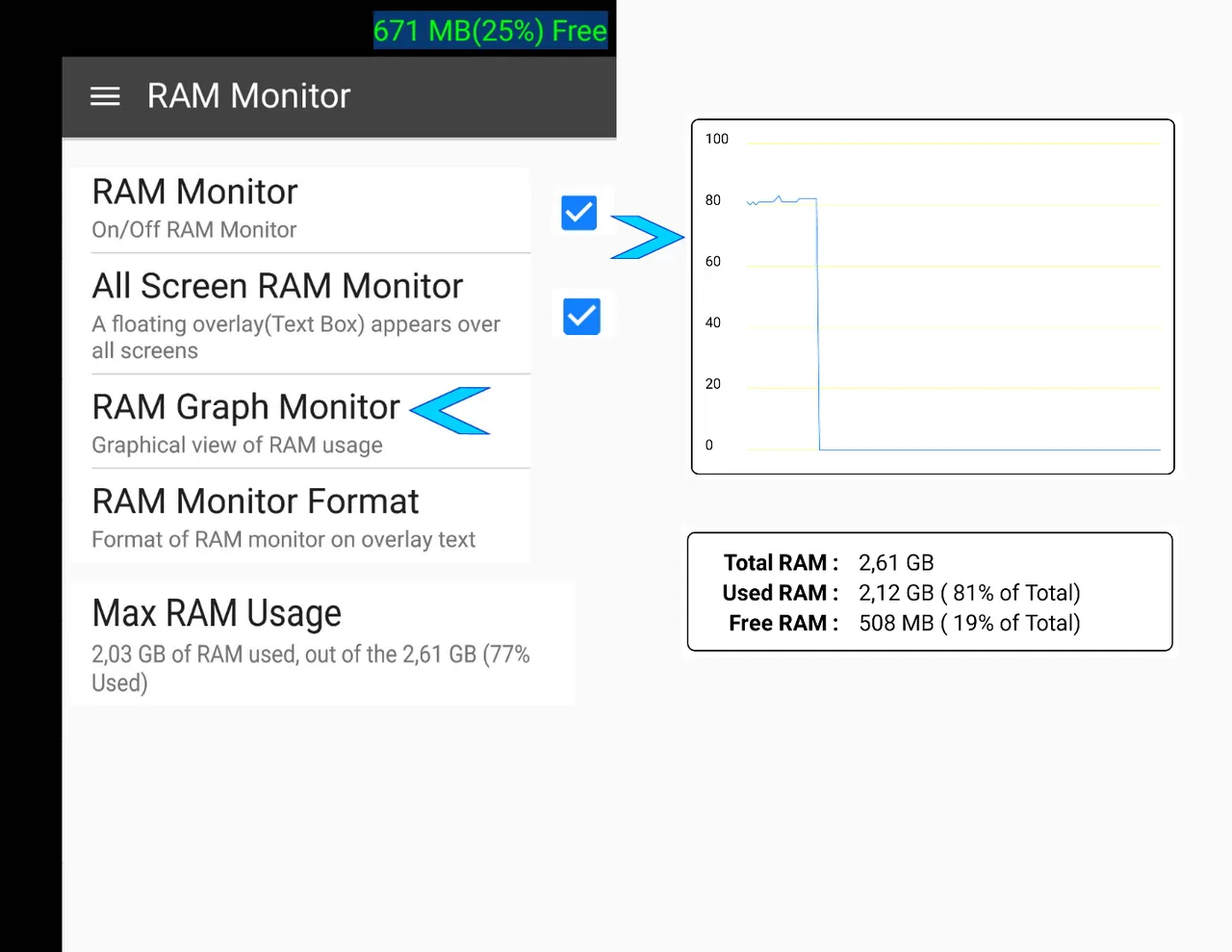This screenshot has height=952, width=1232.
Task: Click the 100 label on the graph axis
Action: (717, 139)
